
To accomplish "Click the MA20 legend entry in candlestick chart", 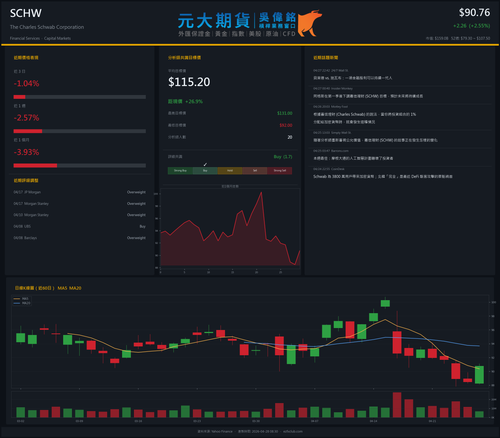I will [22, 303].
